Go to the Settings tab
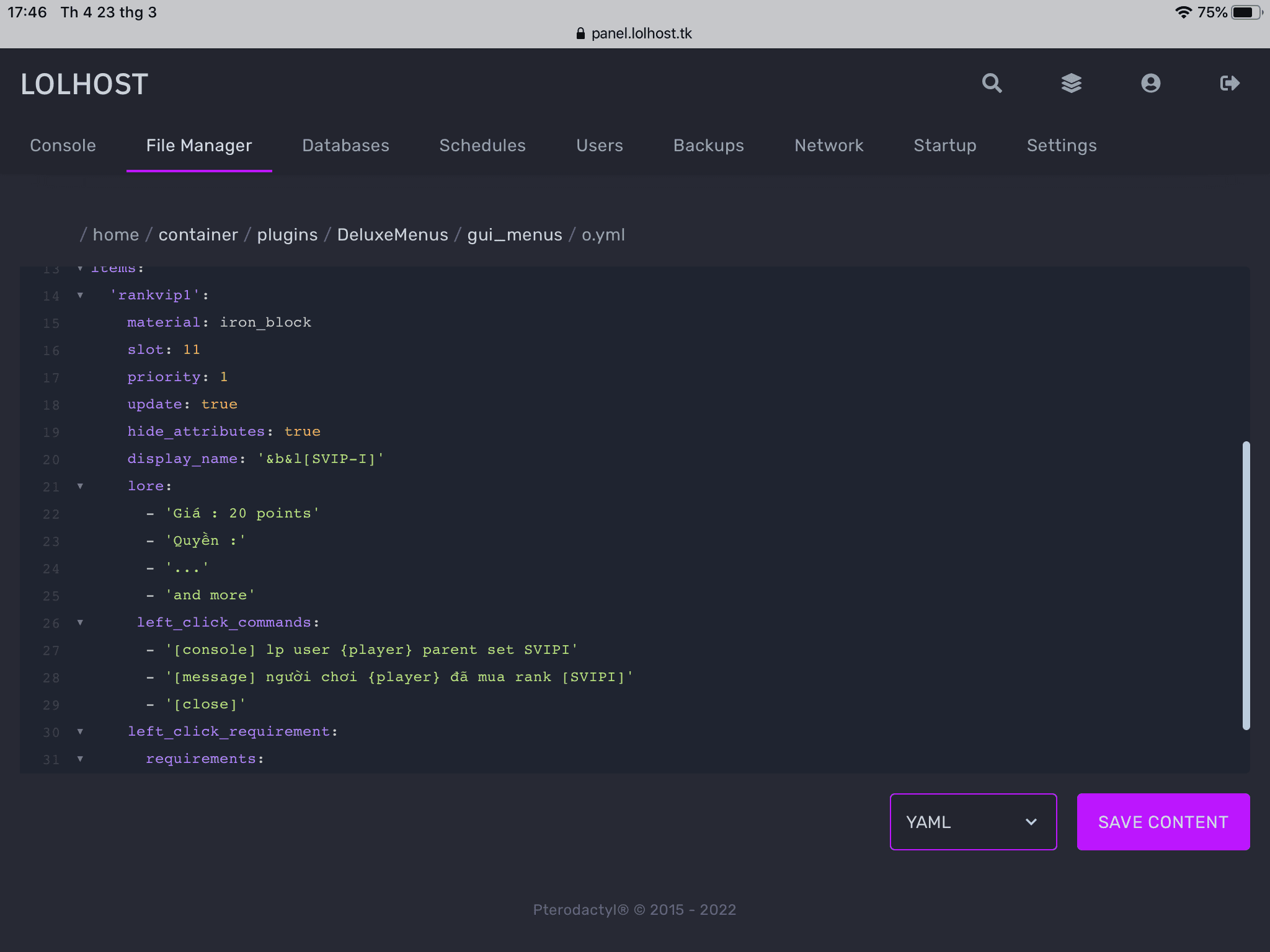Image resolution: width=1270 pixels, height=952 pixels. [x=1061, y=146]
